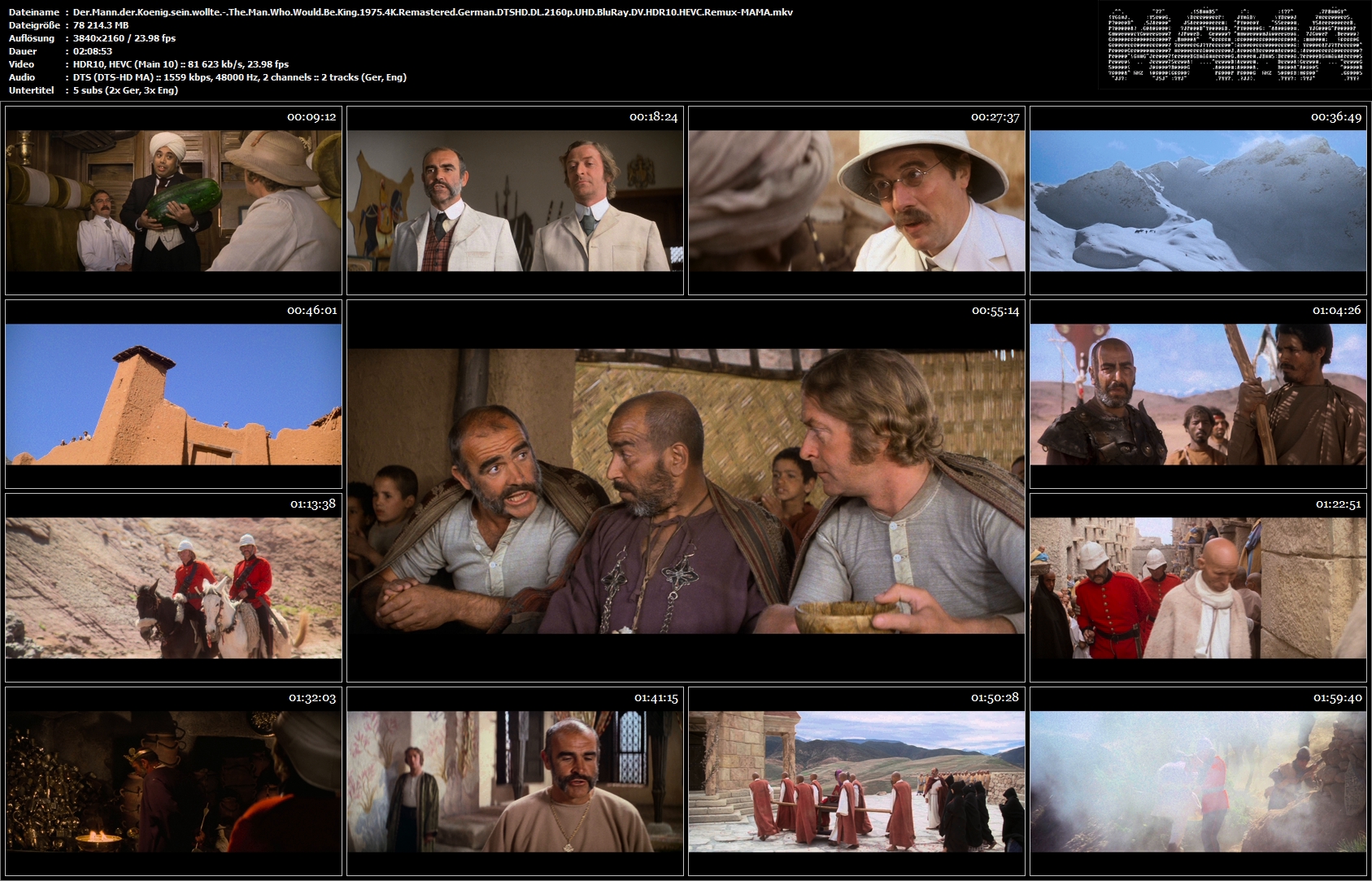Click the Dauer label

pos(23,51)
